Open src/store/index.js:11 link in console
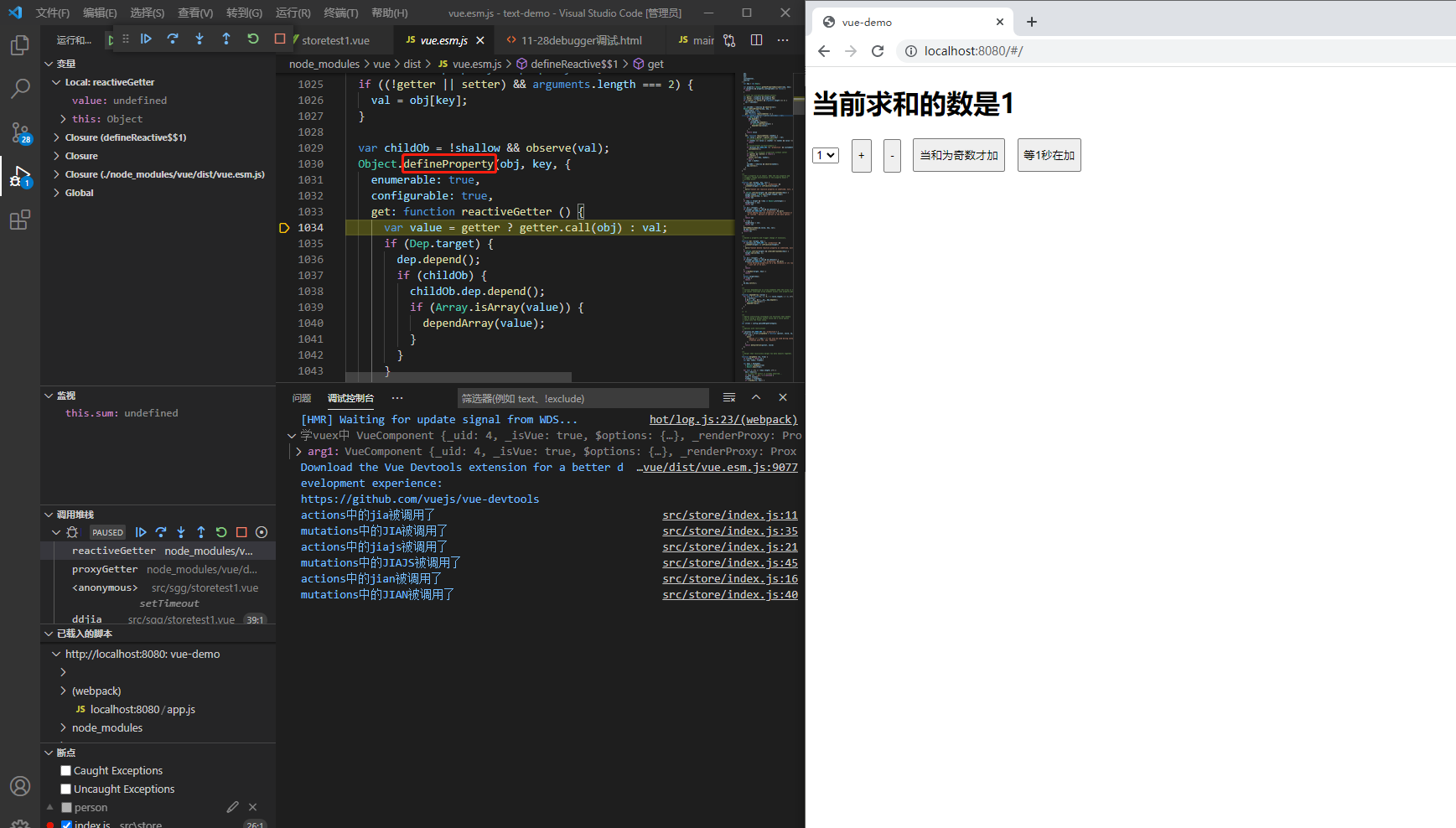This screenshot has width=1456, height=828. [730, 515]
